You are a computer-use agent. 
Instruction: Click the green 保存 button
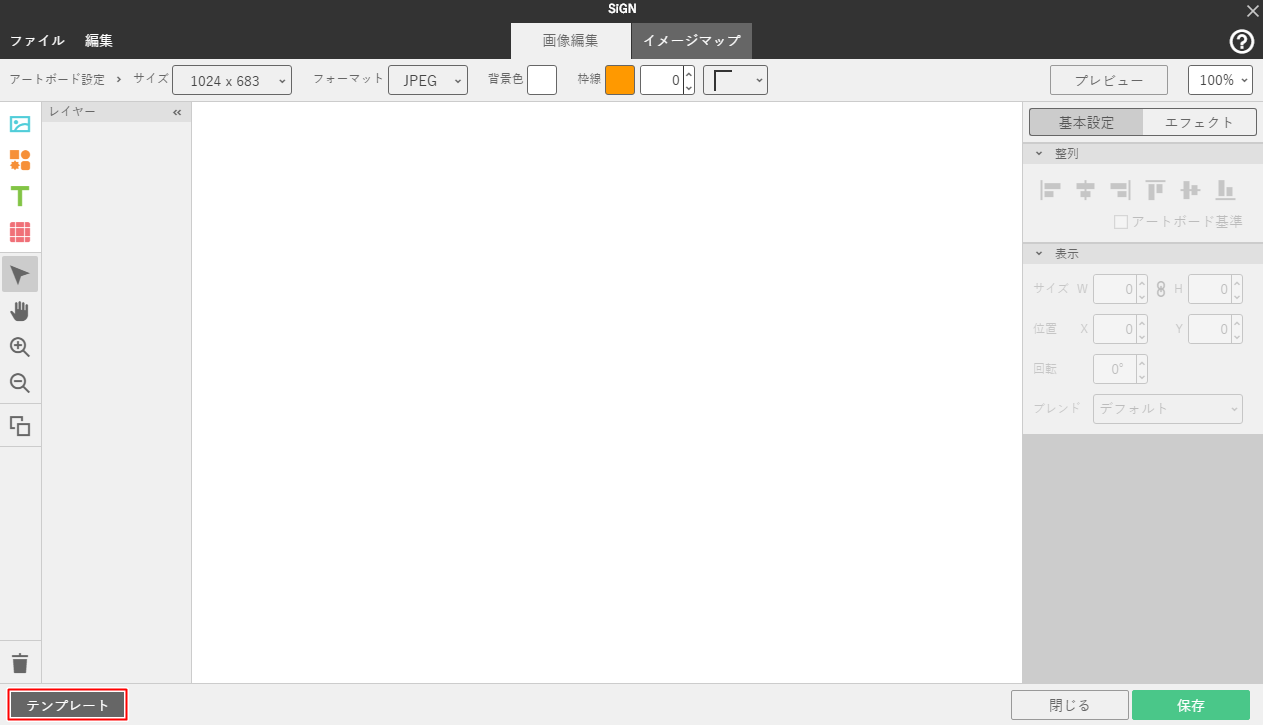(x=1191, y=705)
